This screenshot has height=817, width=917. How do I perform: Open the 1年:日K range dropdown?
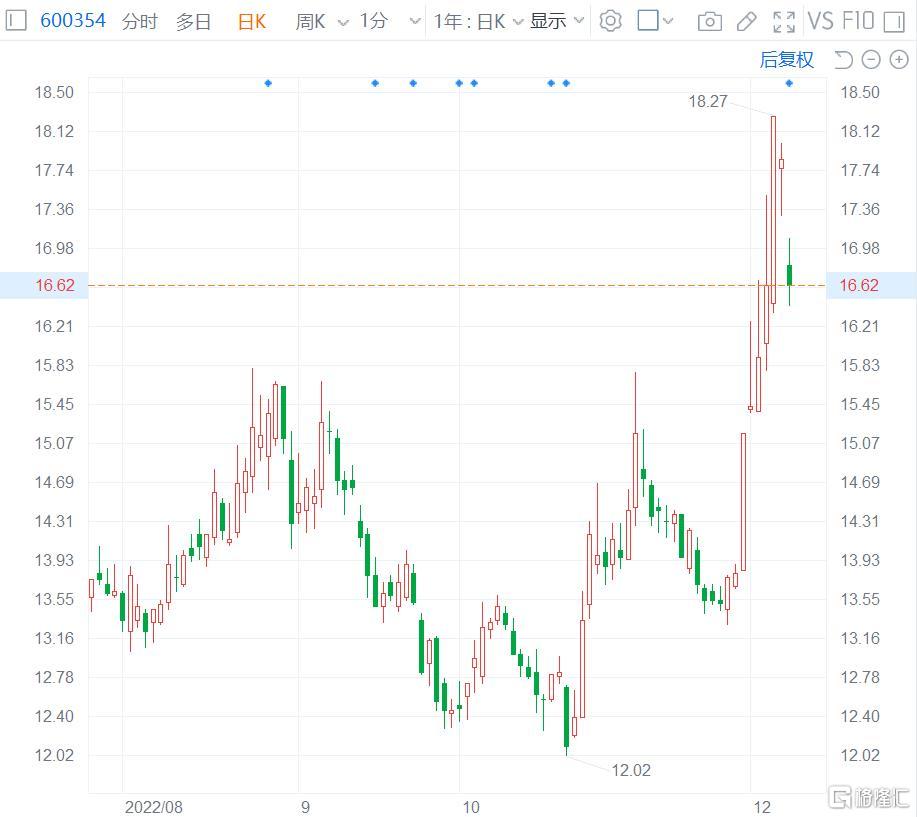pos(478,22)
